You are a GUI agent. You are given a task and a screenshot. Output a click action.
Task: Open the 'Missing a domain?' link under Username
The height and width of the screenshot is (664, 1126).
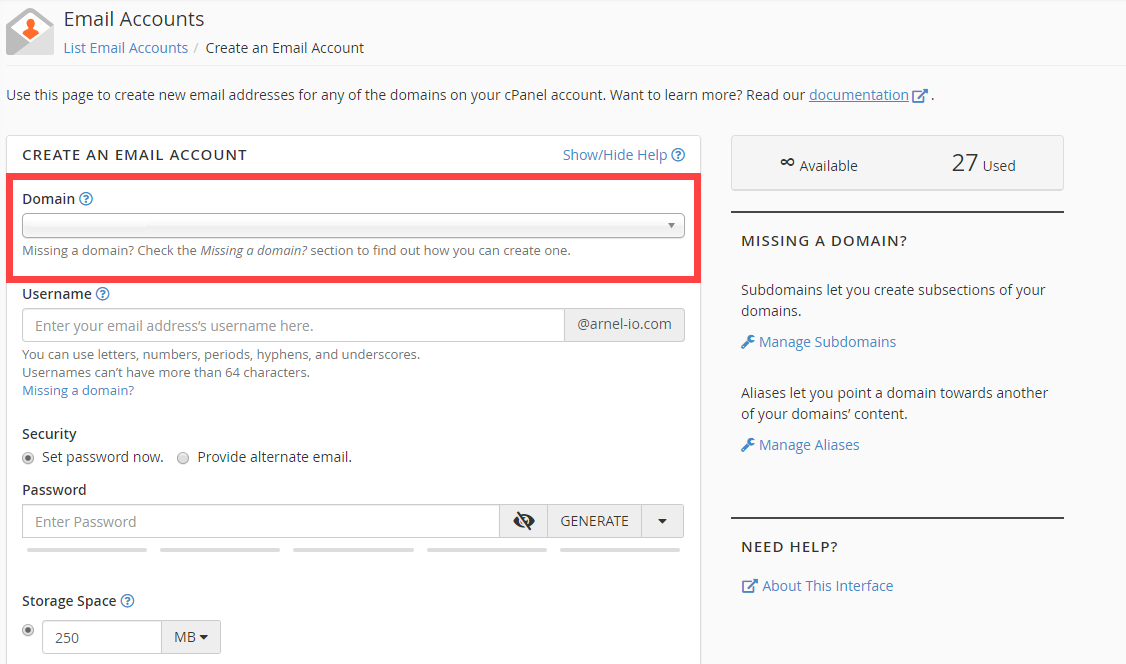click(x=78, y=390)
